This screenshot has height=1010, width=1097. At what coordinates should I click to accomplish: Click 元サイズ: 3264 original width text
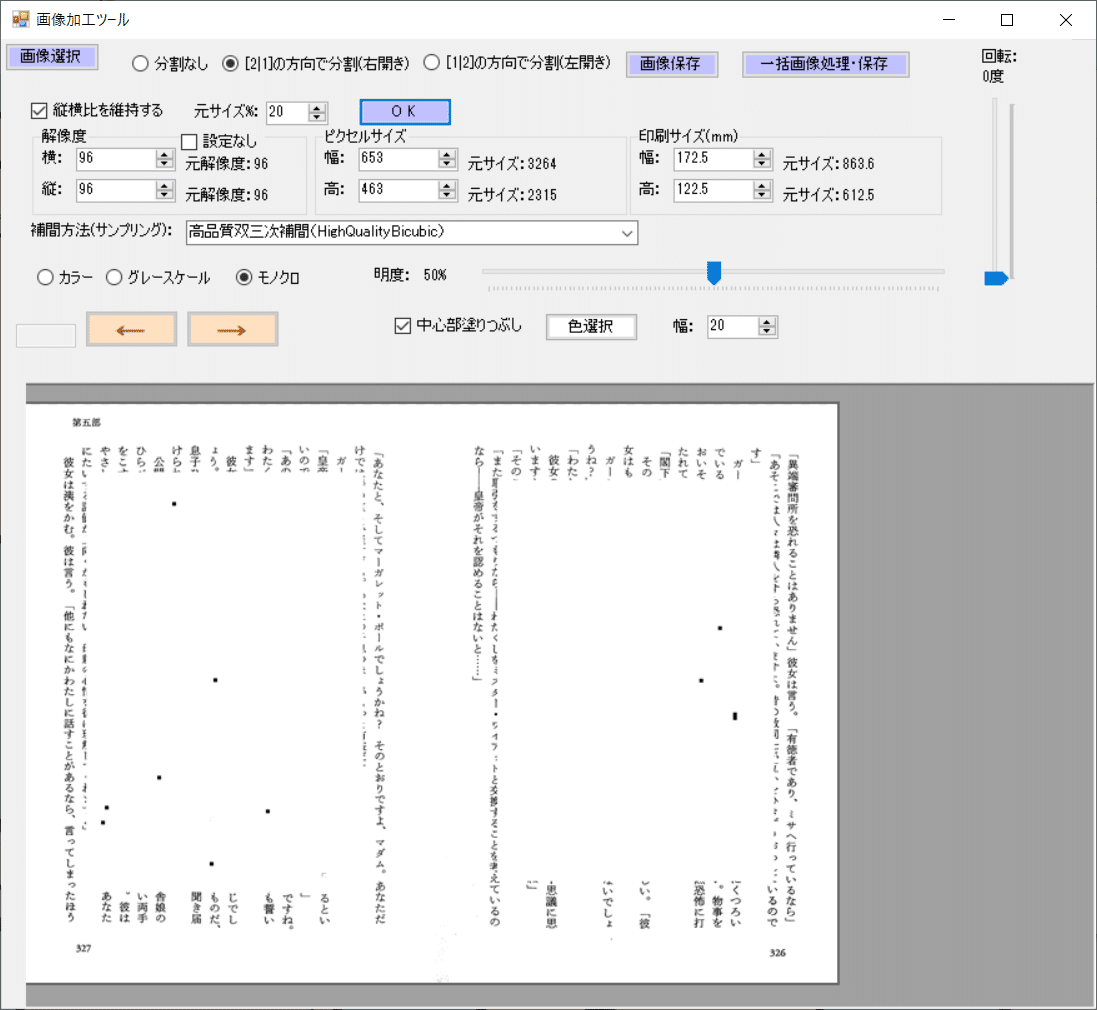pyautogui.click(x=512, y=164)
